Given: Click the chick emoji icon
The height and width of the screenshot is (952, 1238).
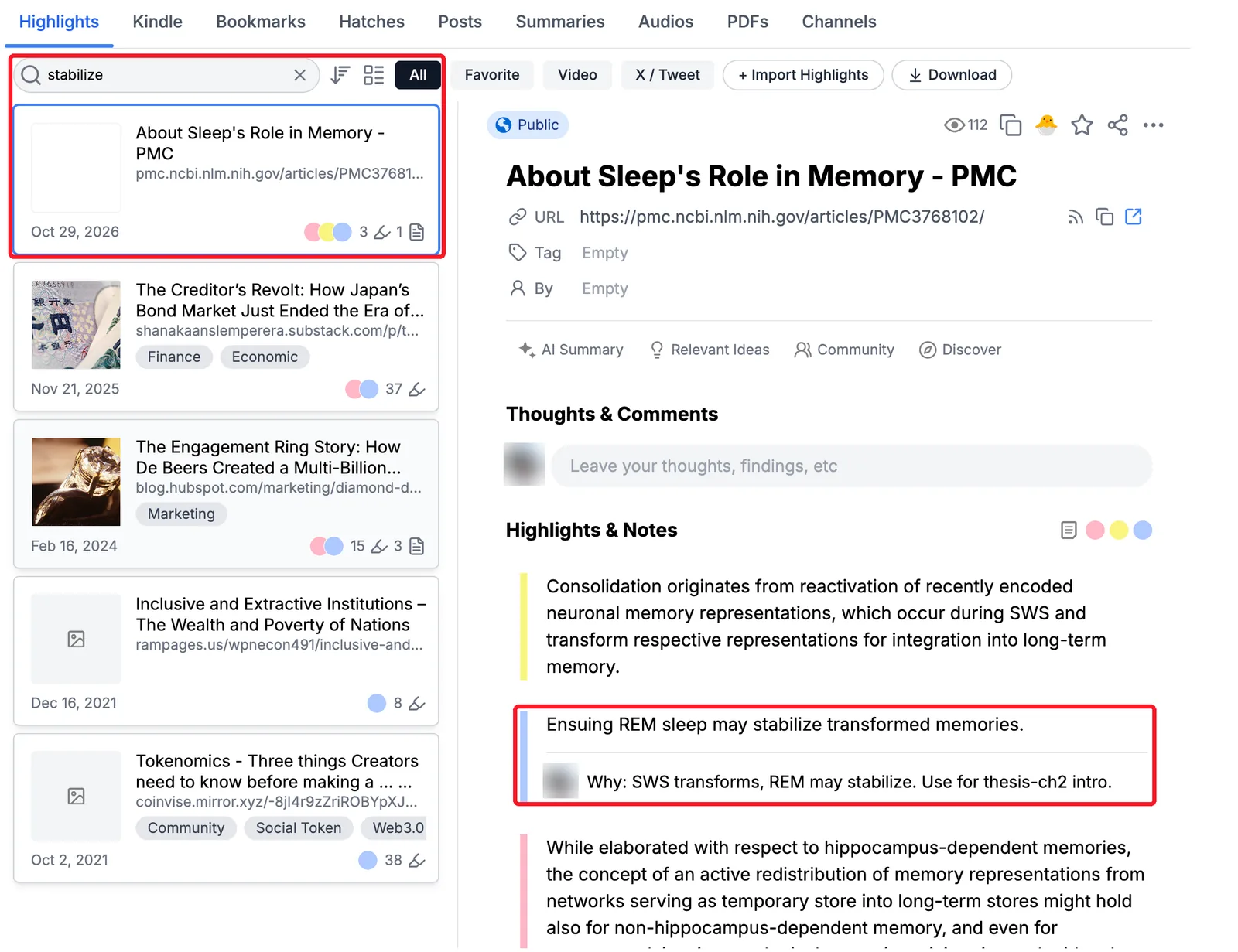Looking at the screenshot, I should coord(1046,125).
